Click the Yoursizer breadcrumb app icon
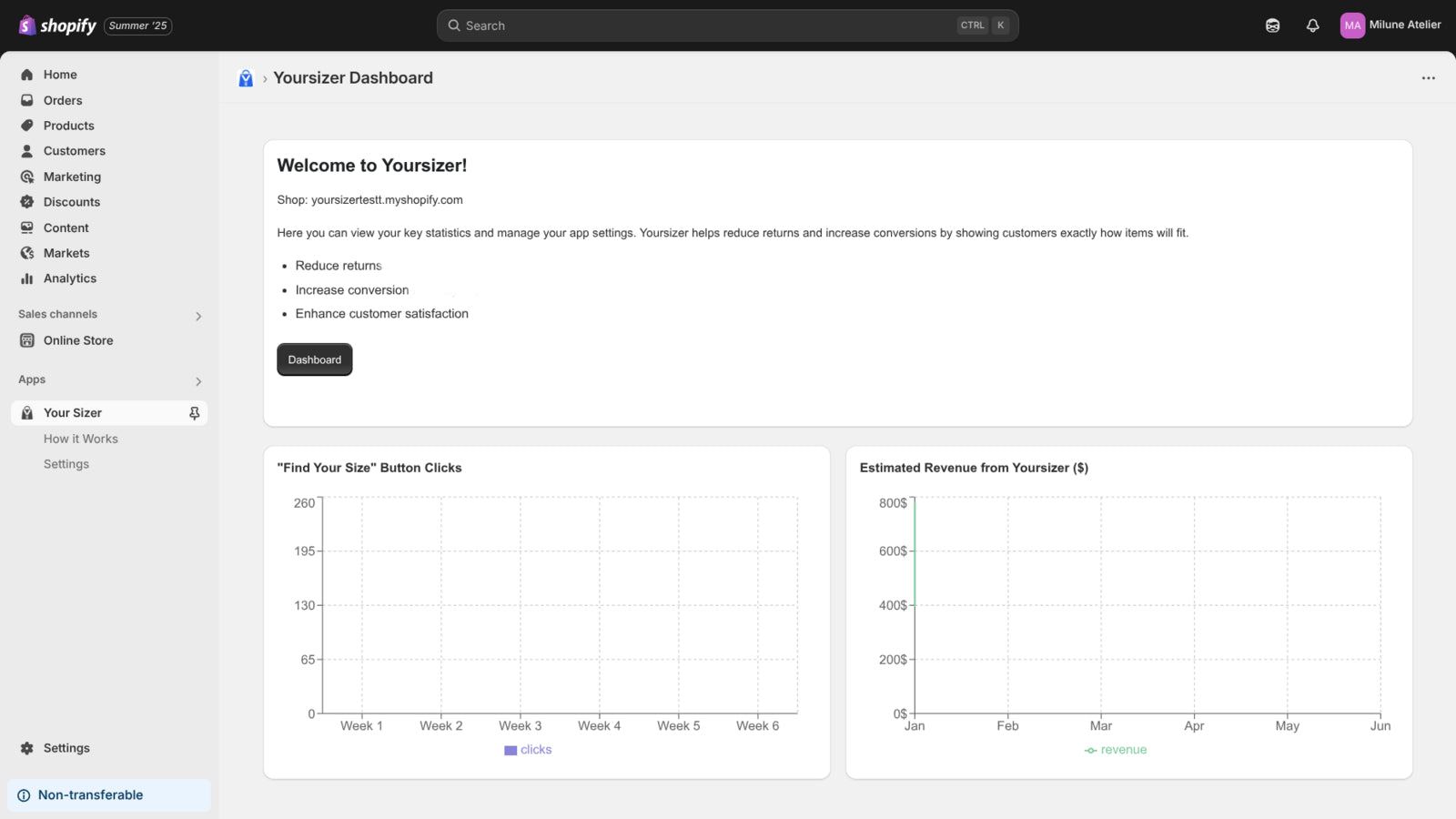This screenshot has width=1456, height=819. 246,78
